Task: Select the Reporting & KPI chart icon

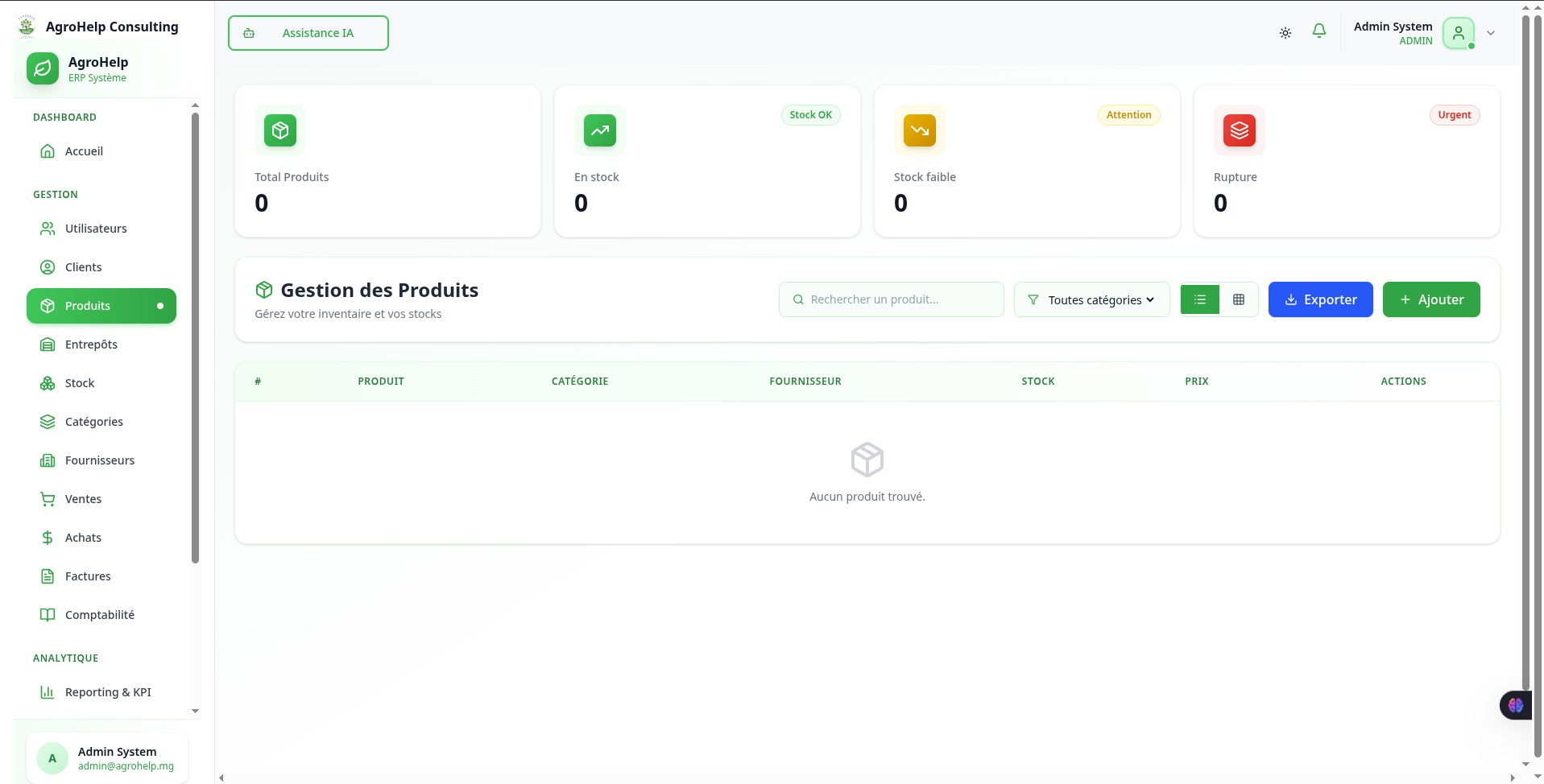Action: click(x=47, y=691)
